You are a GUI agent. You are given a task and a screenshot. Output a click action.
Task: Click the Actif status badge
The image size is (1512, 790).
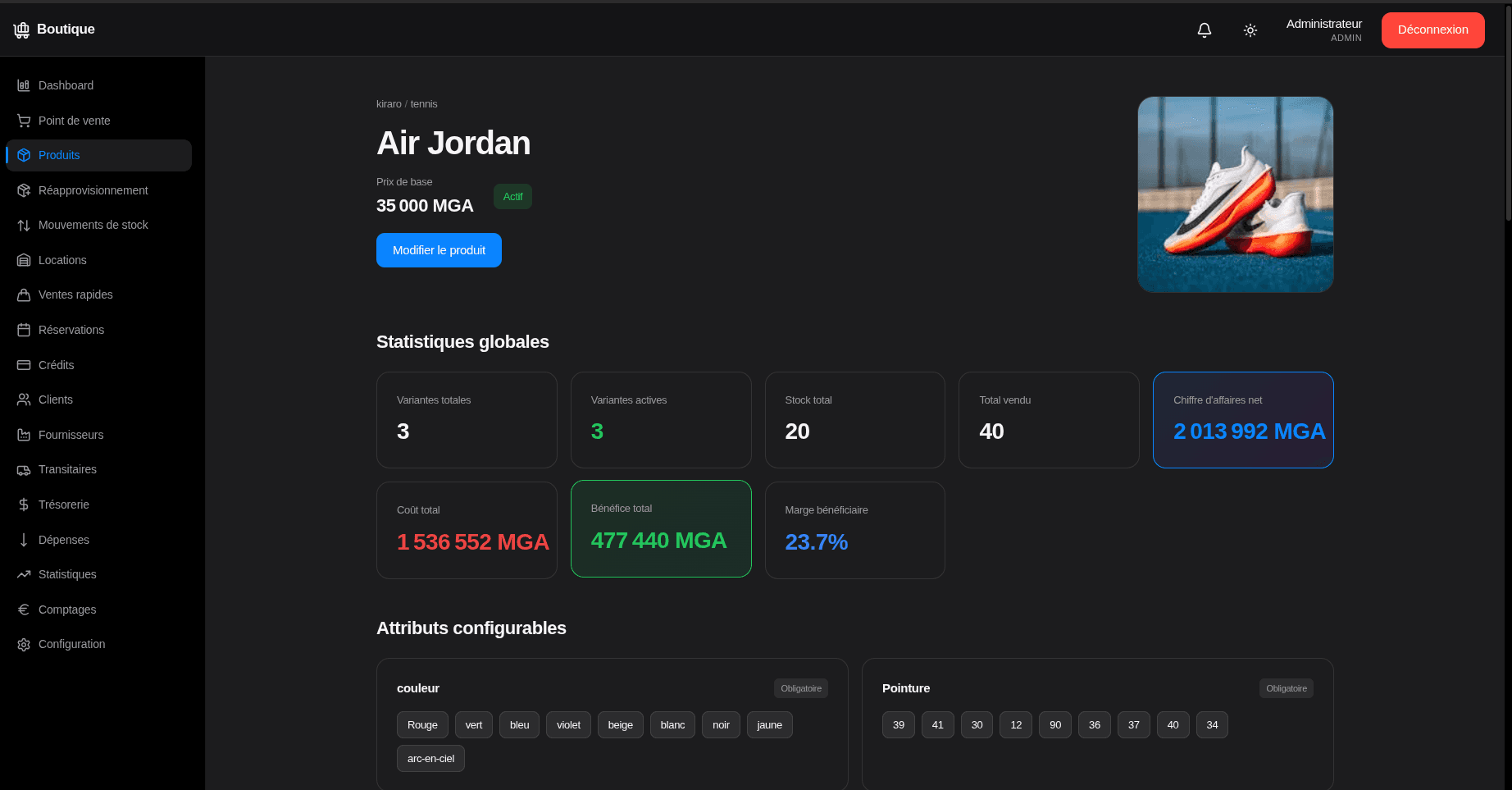pos(512,197)
